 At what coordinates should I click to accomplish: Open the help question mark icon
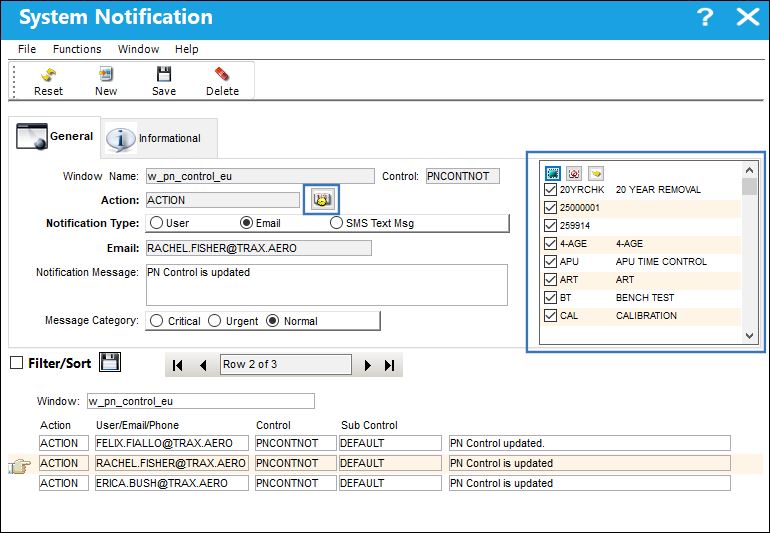pos(705,18)
